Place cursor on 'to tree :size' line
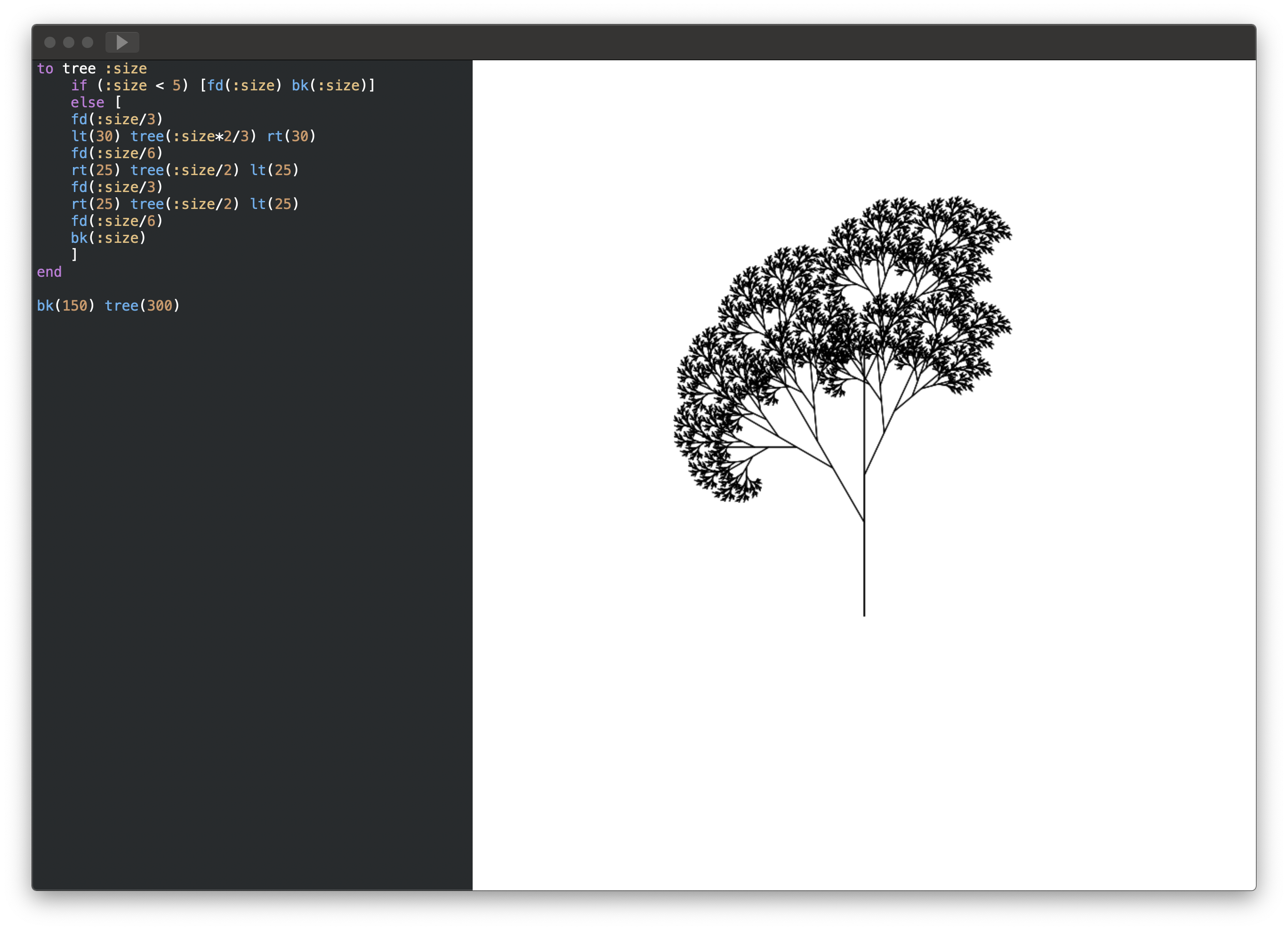 click(x=91, y=69)
